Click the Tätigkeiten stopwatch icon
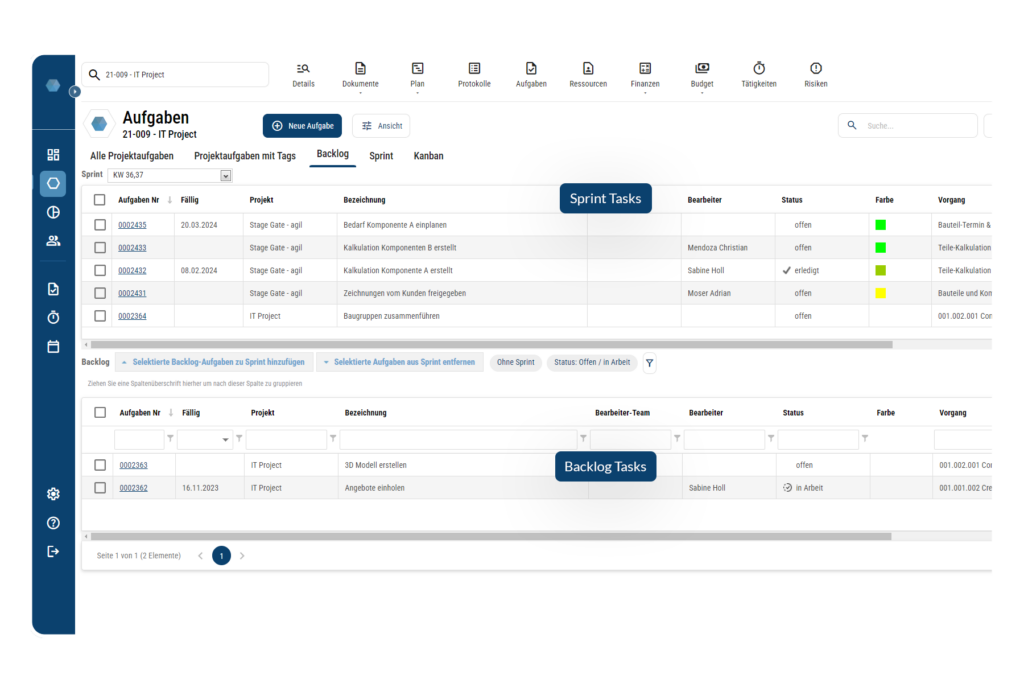The width and height of the screenshot is (1024, 683). [x=759, y=68]
